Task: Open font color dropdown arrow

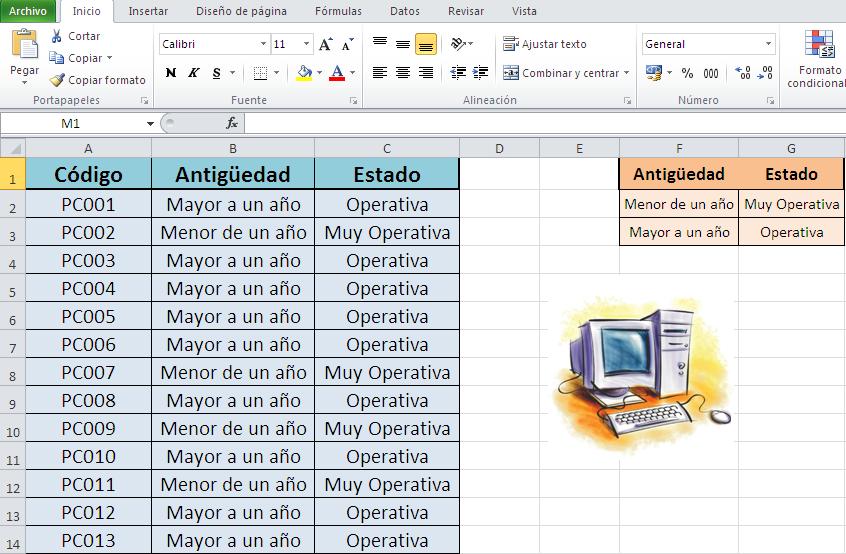Action: [352, 73]
